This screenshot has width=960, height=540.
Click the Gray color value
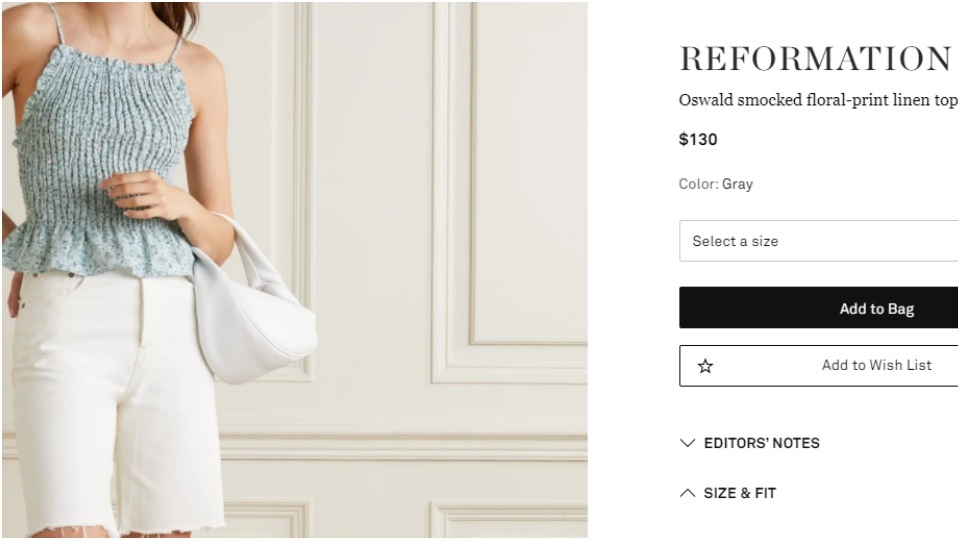coord(737,184)
